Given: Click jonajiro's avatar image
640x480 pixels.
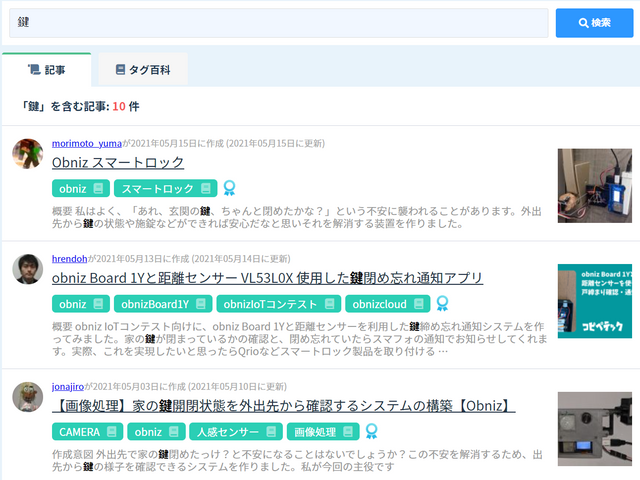Looking at the screenshot, I should 28,397.
